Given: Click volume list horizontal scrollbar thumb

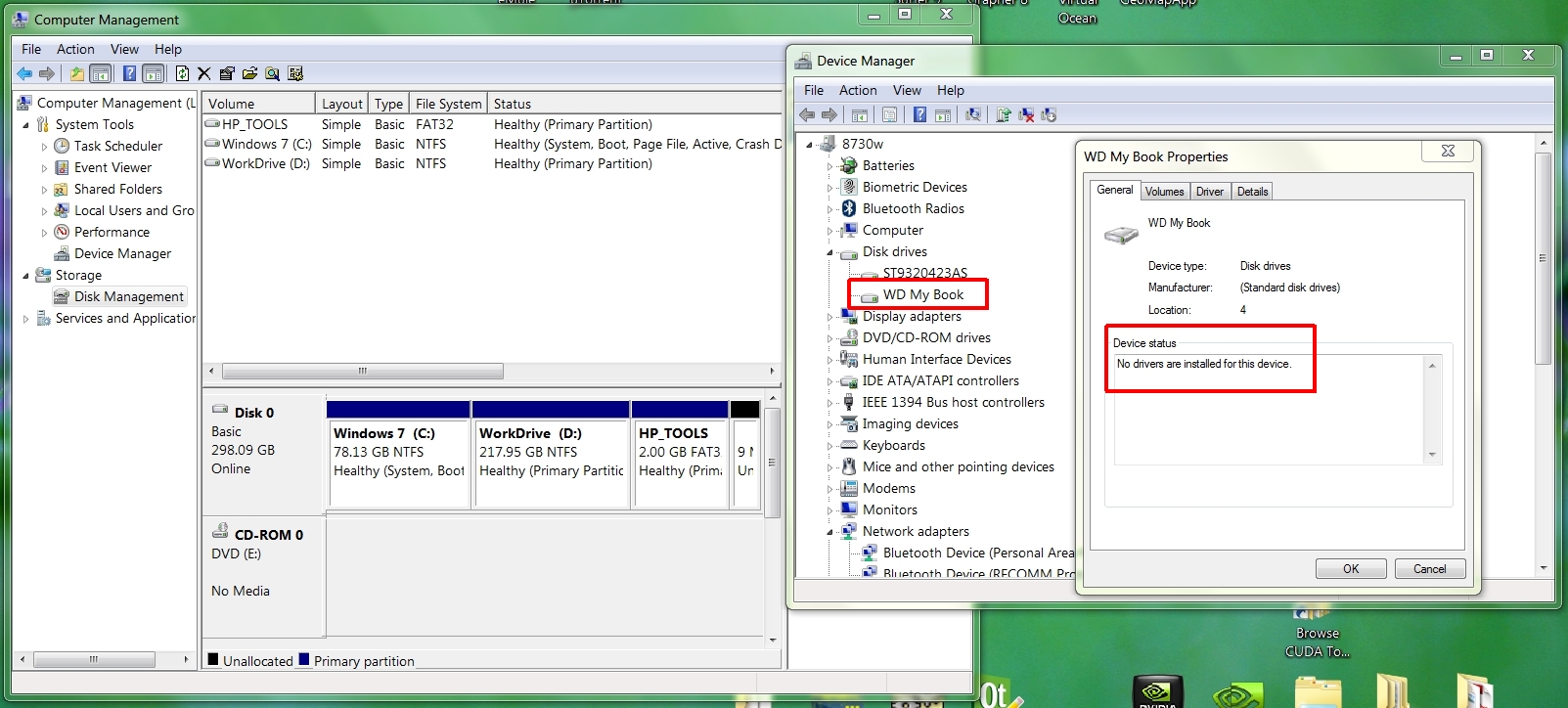Looking at the screenshot, I should pos(363,372).
